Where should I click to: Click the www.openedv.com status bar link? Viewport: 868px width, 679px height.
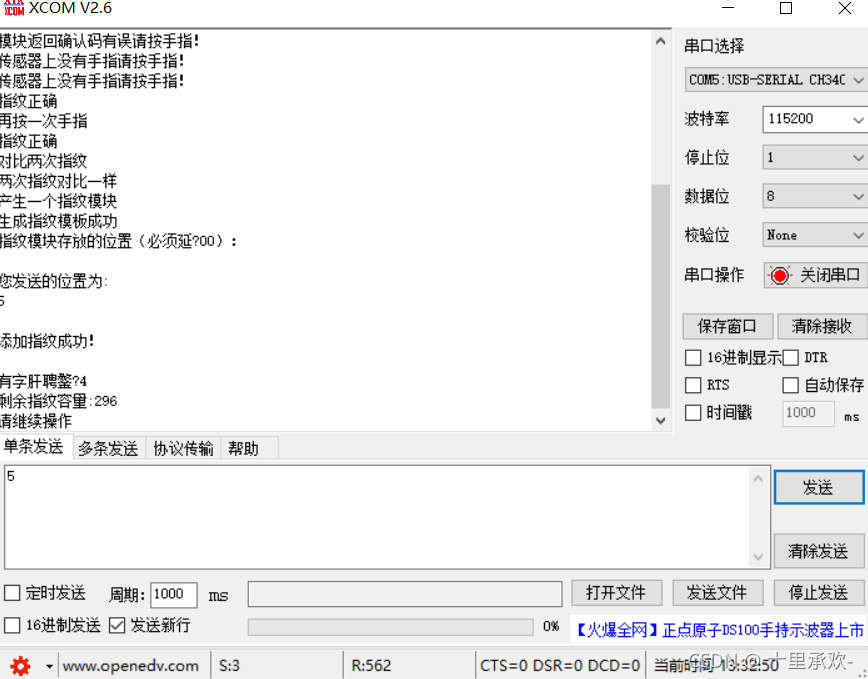131,666
